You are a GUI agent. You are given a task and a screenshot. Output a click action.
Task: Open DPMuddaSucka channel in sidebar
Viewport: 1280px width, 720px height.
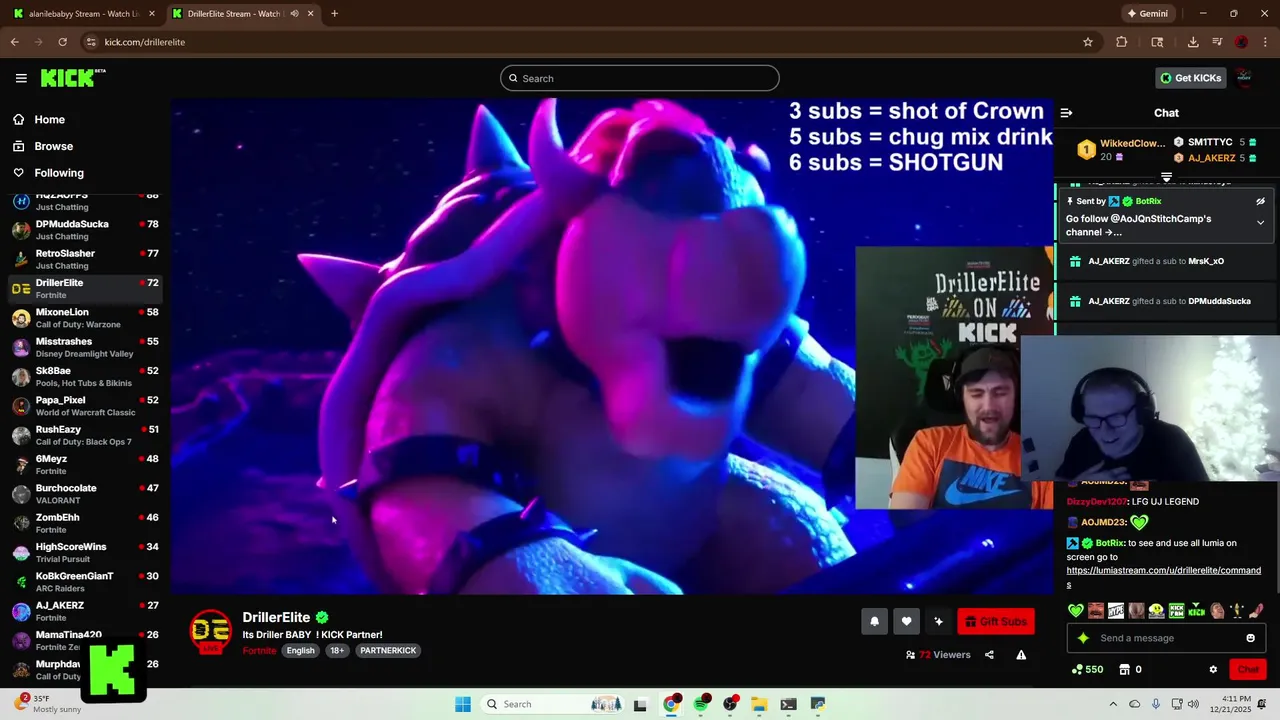[x=85, y=230]
